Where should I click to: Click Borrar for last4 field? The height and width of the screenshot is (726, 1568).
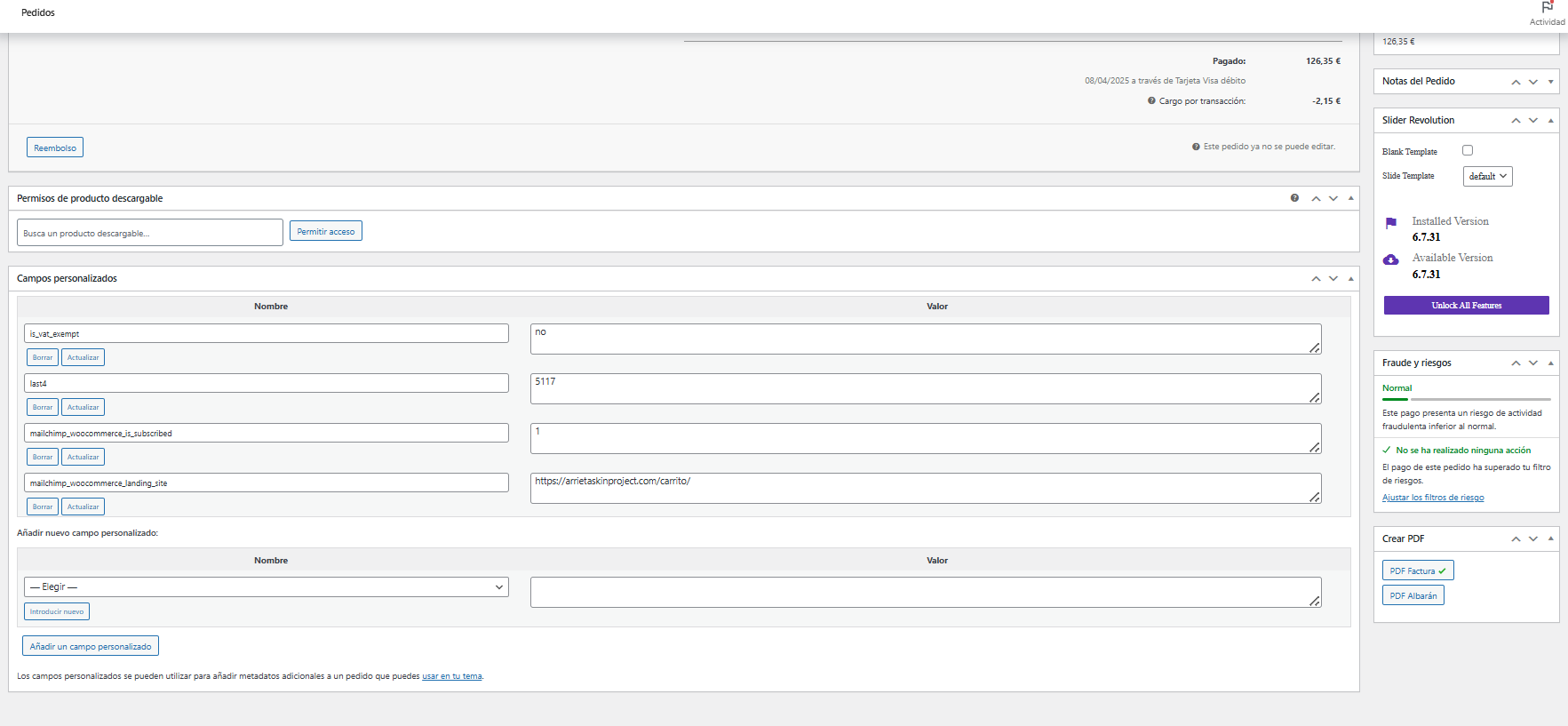point(43,407)
